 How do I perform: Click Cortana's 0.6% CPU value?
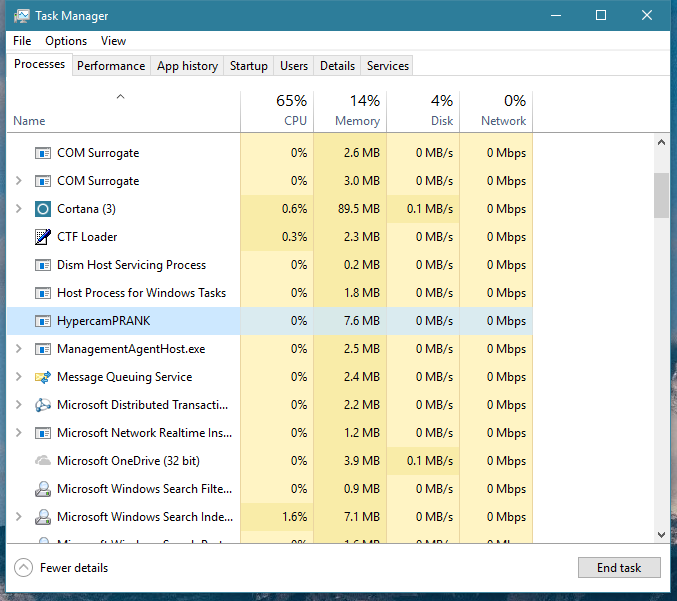click(294, 209)
